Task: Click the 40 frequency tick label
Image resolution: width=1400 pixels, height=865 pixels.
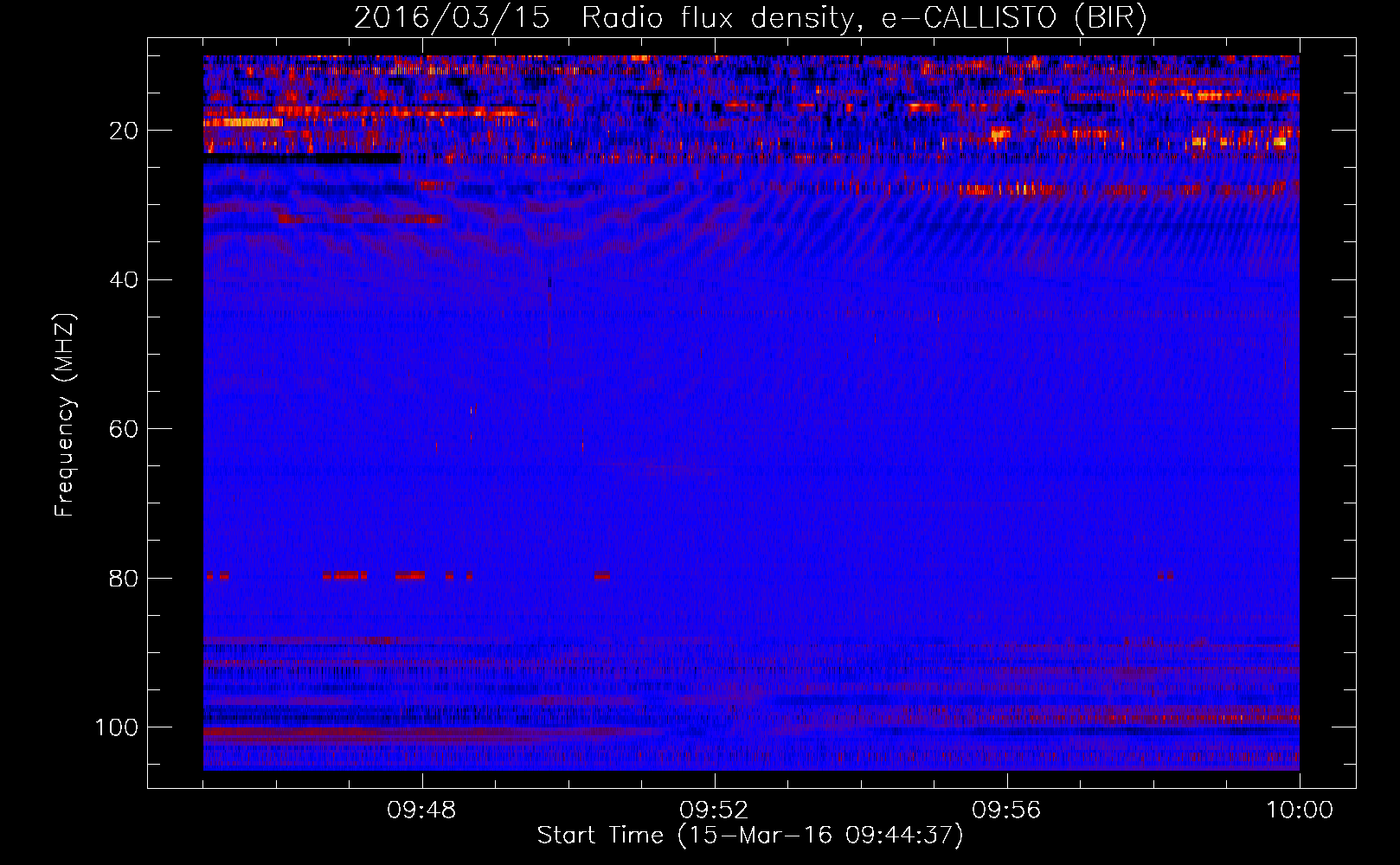Action: 124,280
